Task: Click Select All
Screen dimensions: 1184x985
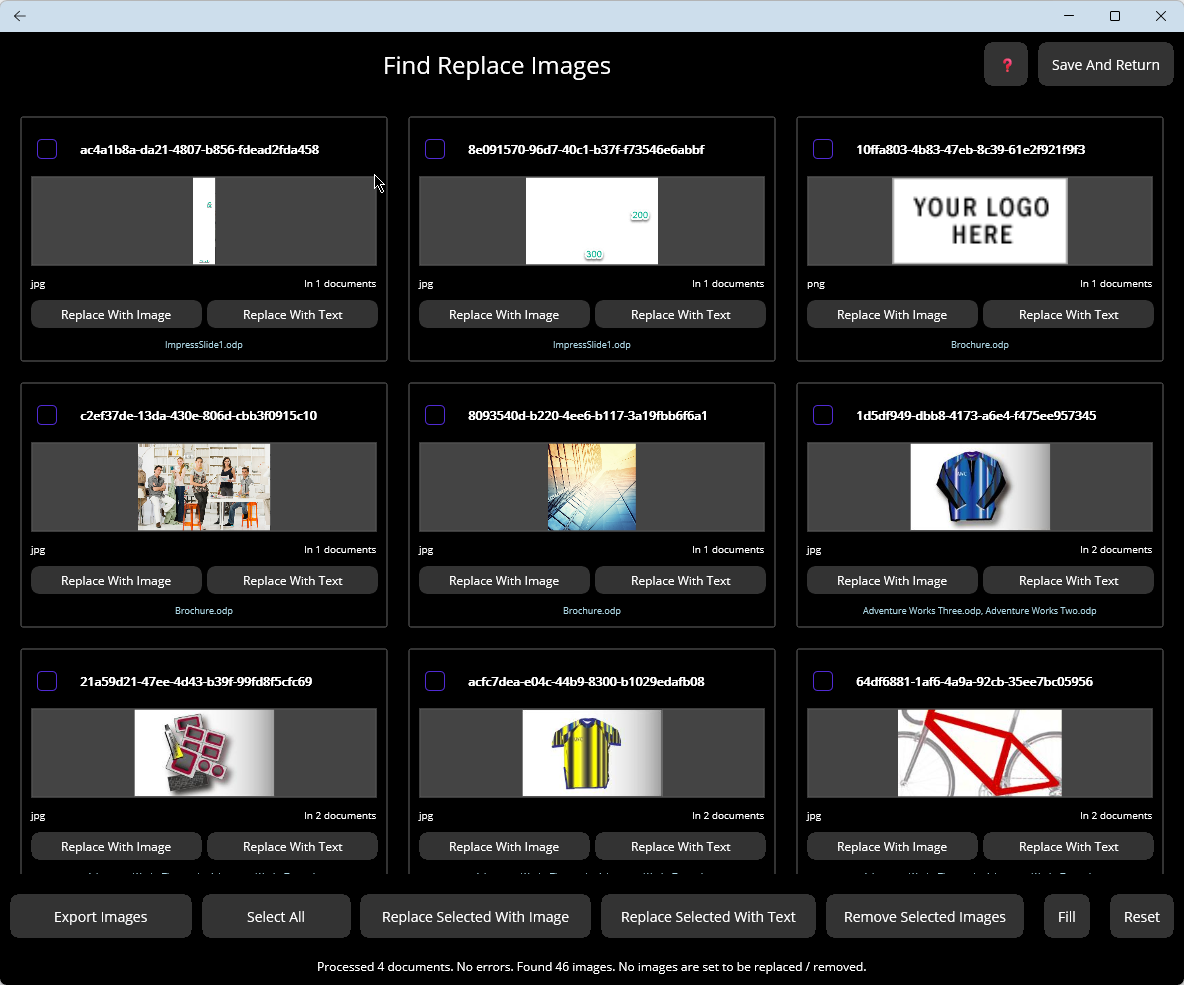Action: pos(276,915)
